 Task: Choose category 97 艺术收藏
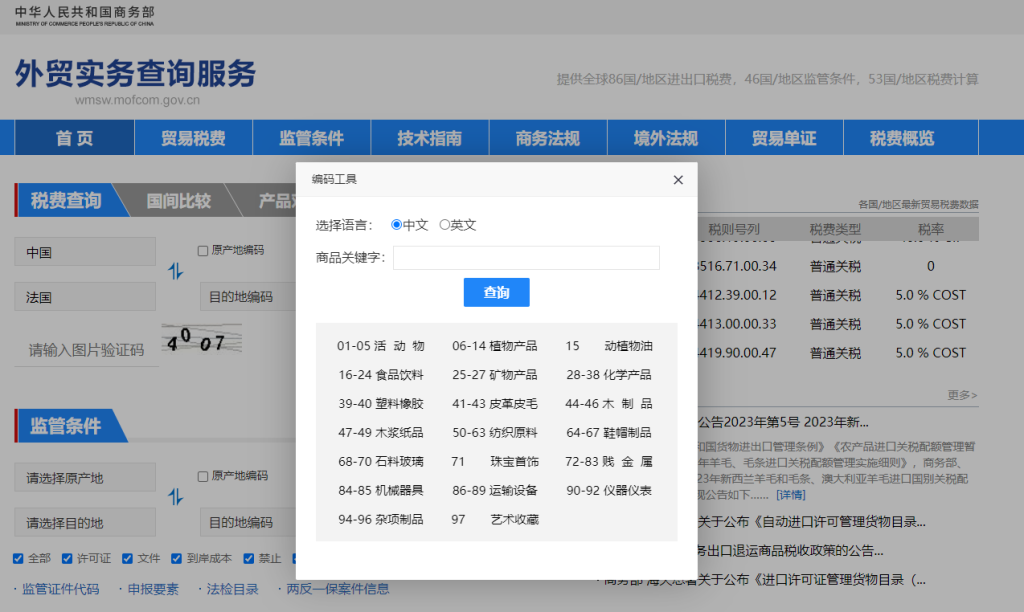(x=494, y=519)
